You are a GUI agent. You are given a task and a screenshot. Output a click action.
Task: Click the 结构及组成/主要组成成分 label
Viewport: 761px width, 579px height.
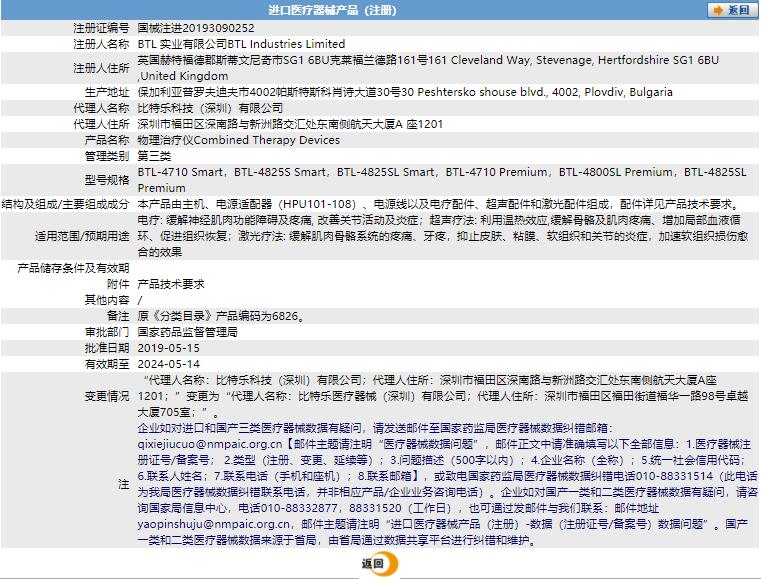(x=66, y=204)
